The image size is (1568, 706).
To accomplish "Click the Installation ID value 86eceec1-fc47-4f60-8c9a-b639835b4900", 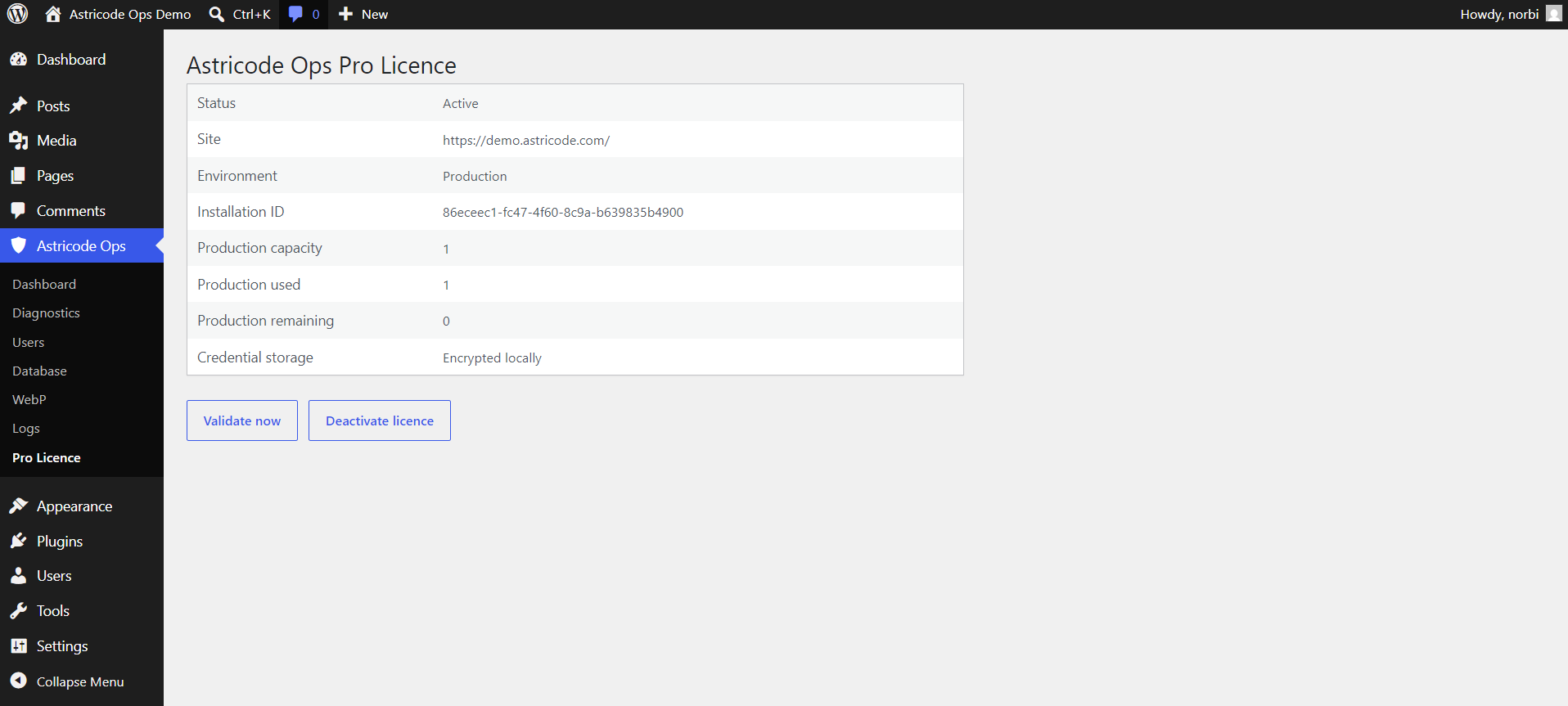I will [x=563, y=213].
